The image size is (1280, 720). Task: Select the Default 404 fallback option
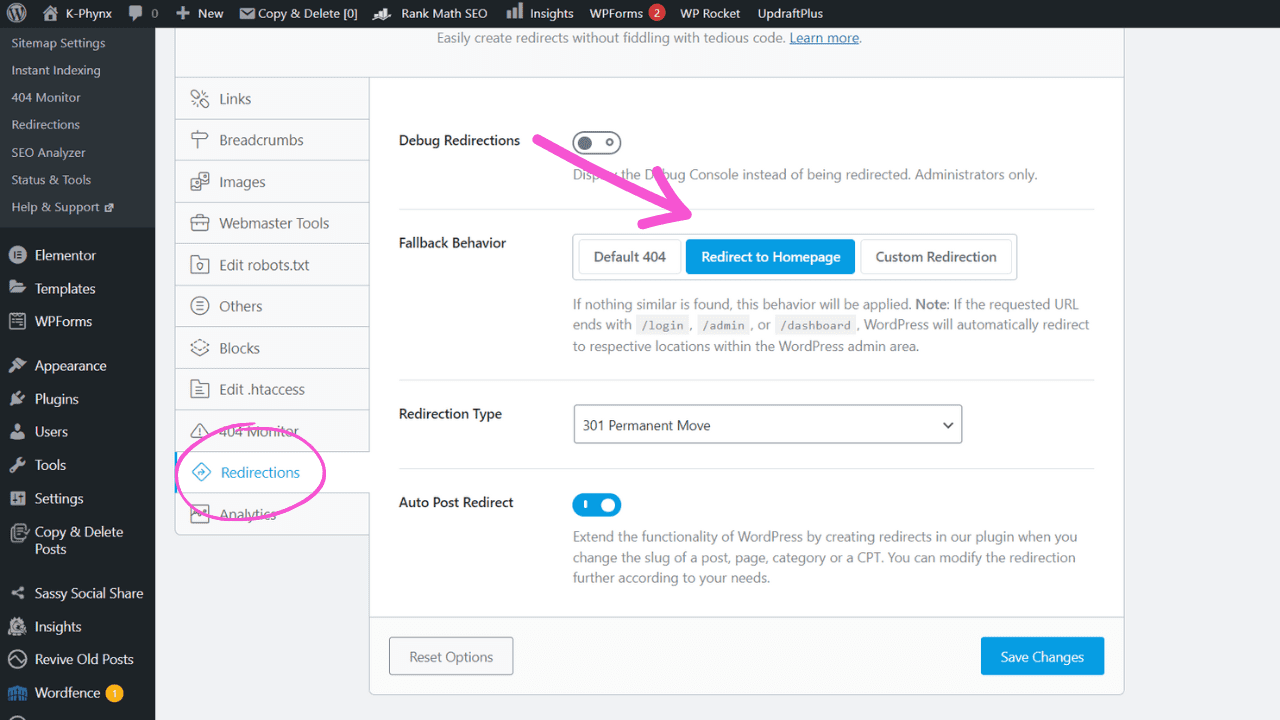pyautogui.click(x=629, y=256)
